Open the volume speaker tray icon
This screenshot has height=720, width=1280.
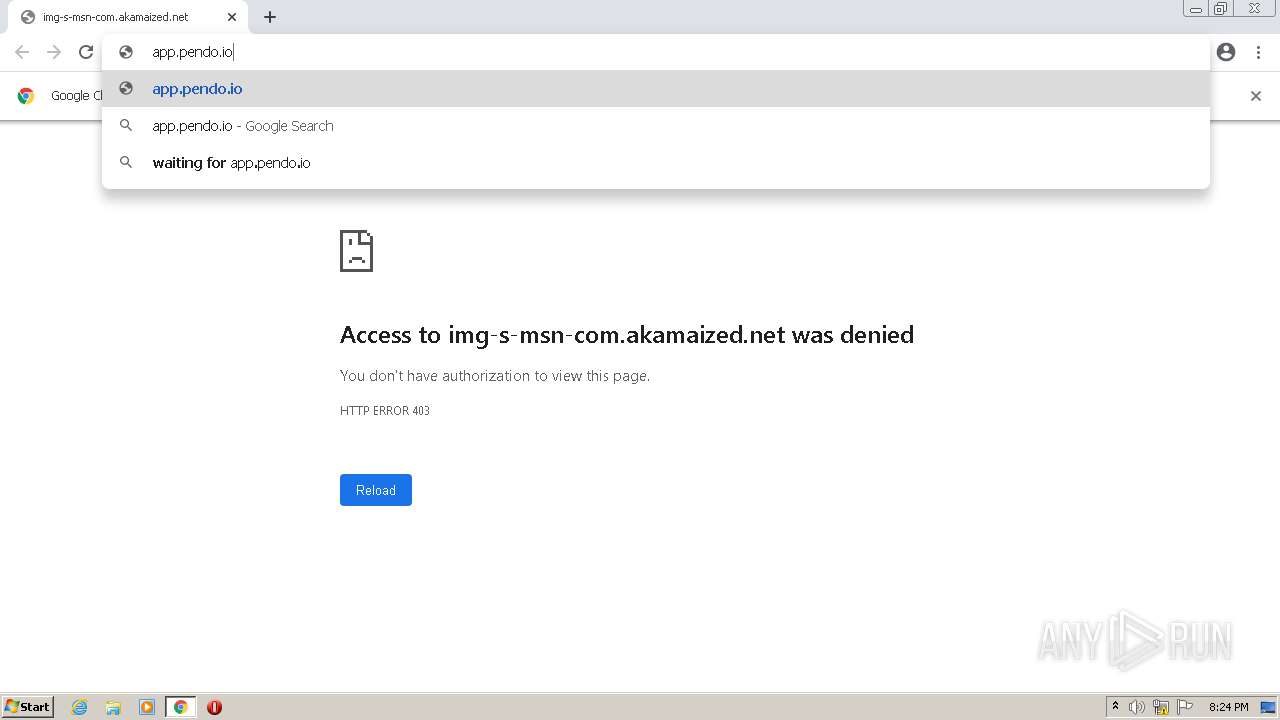[1137, 707]
